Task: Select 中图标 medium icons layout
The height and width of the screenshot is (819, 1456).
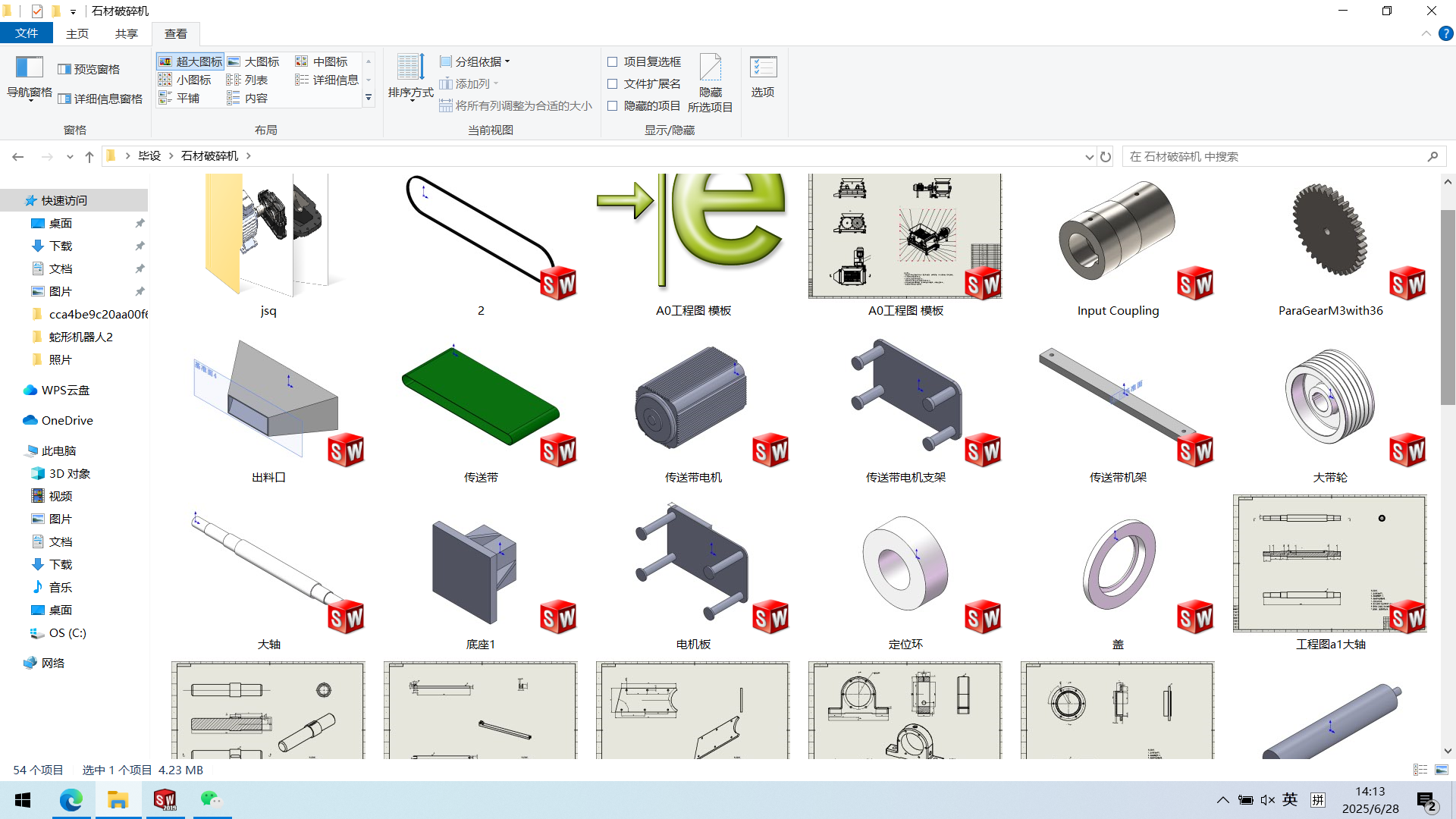Action: point(322,61)
